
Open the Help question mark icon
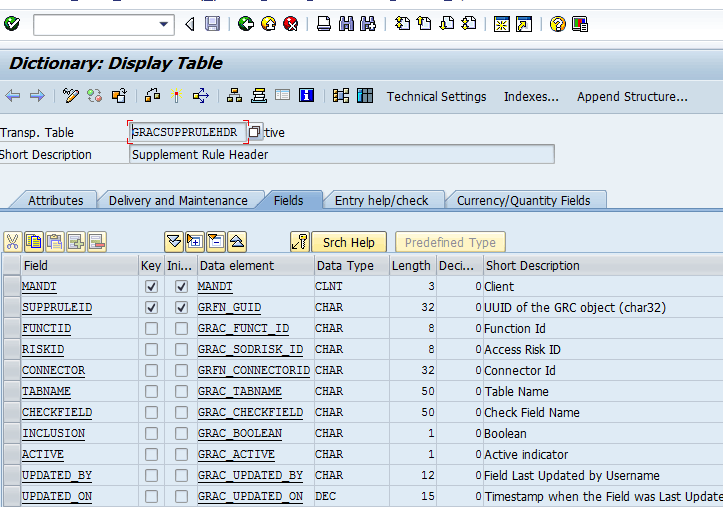pos(557,24)
